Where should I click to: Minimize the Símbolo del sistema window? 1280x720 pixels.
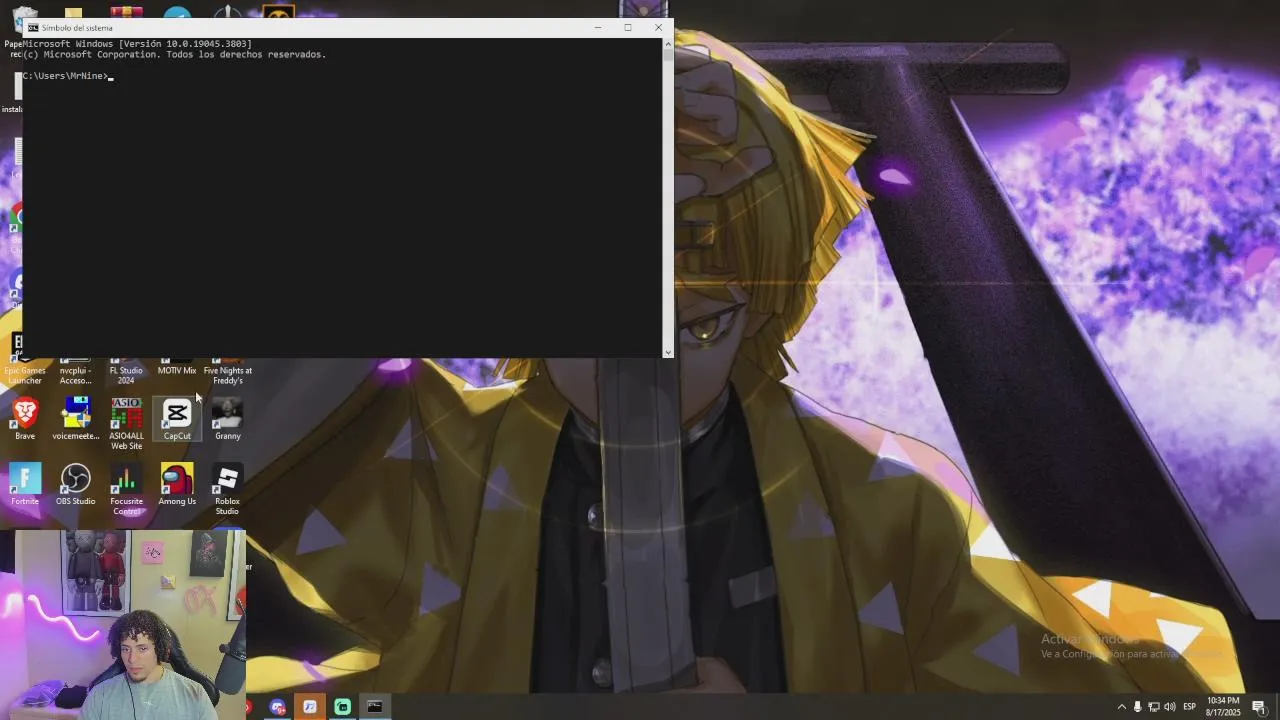(598, 28)
